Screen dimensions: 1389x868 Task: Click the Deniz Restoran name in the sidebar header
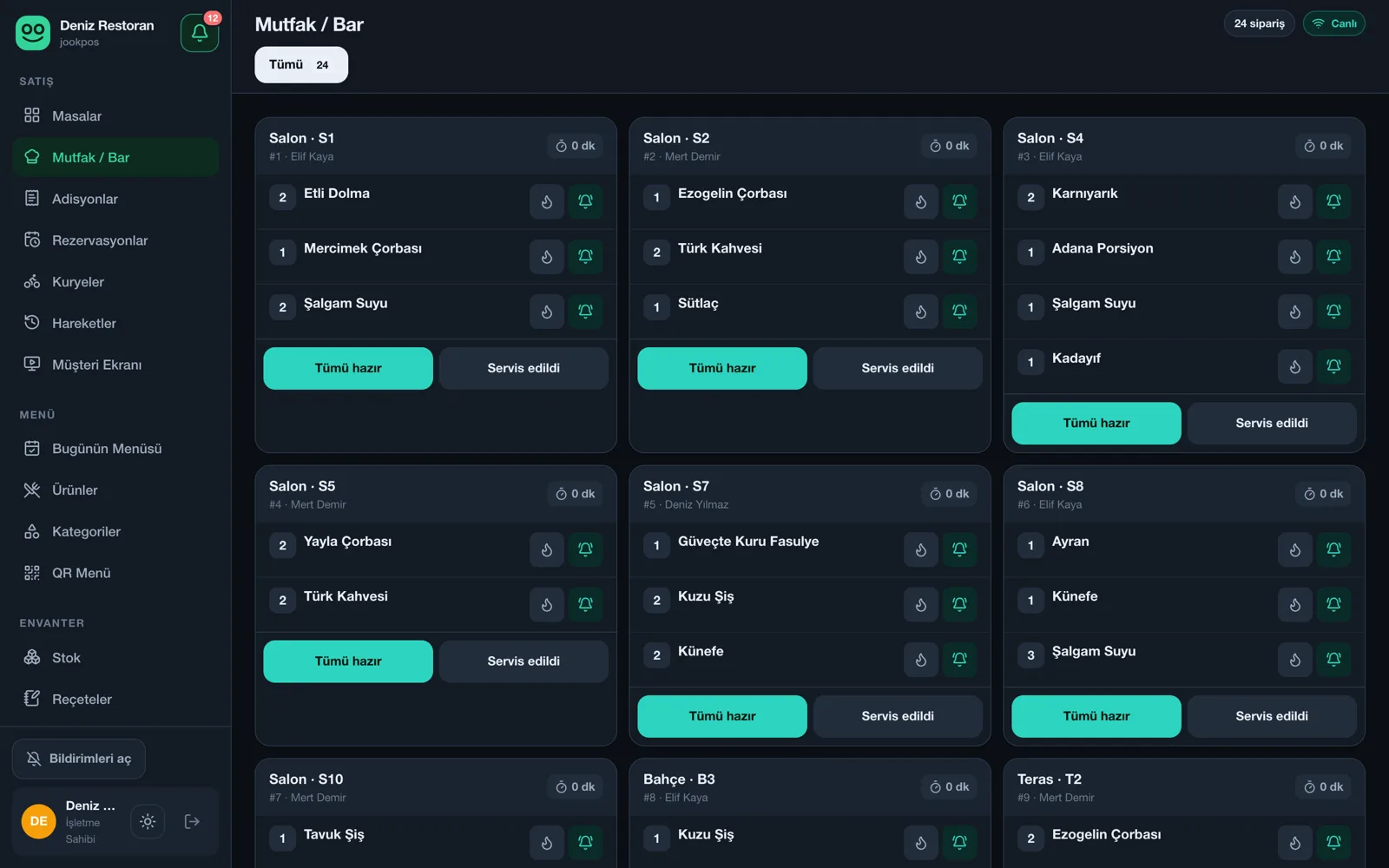(107, 25)
